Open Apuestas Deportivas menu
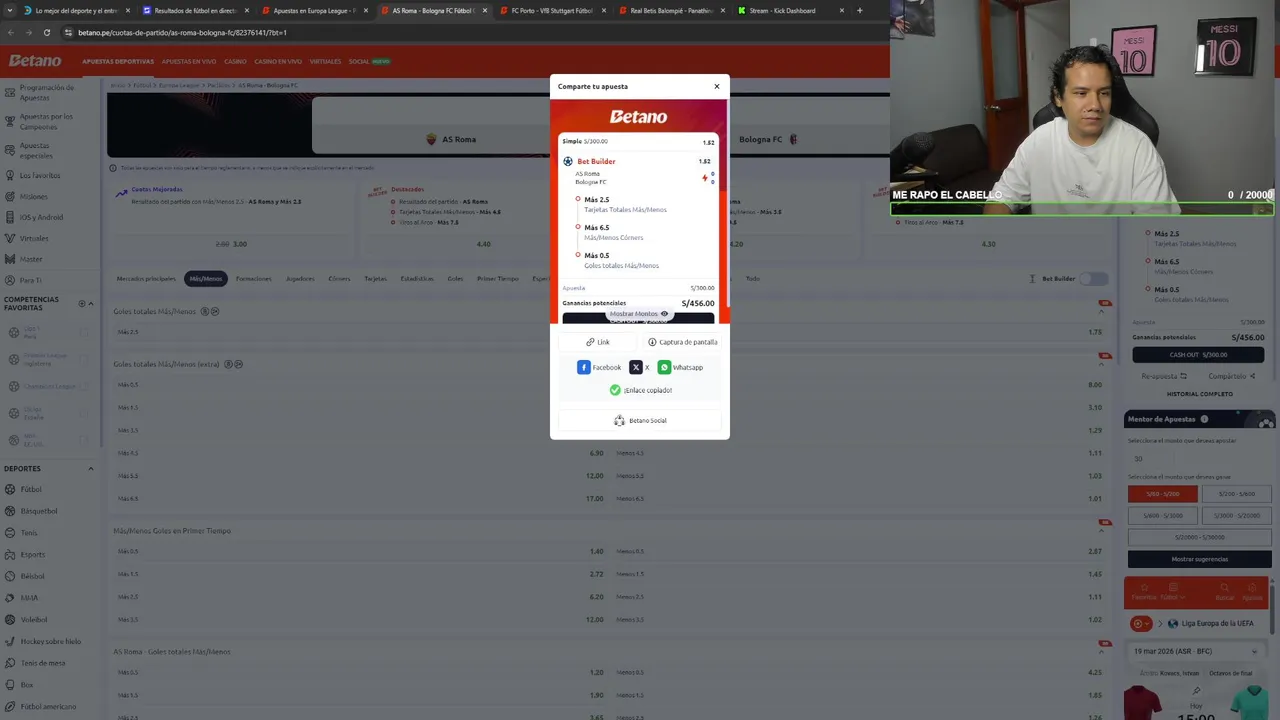The image size is (1280, 720). coord(118,61)
